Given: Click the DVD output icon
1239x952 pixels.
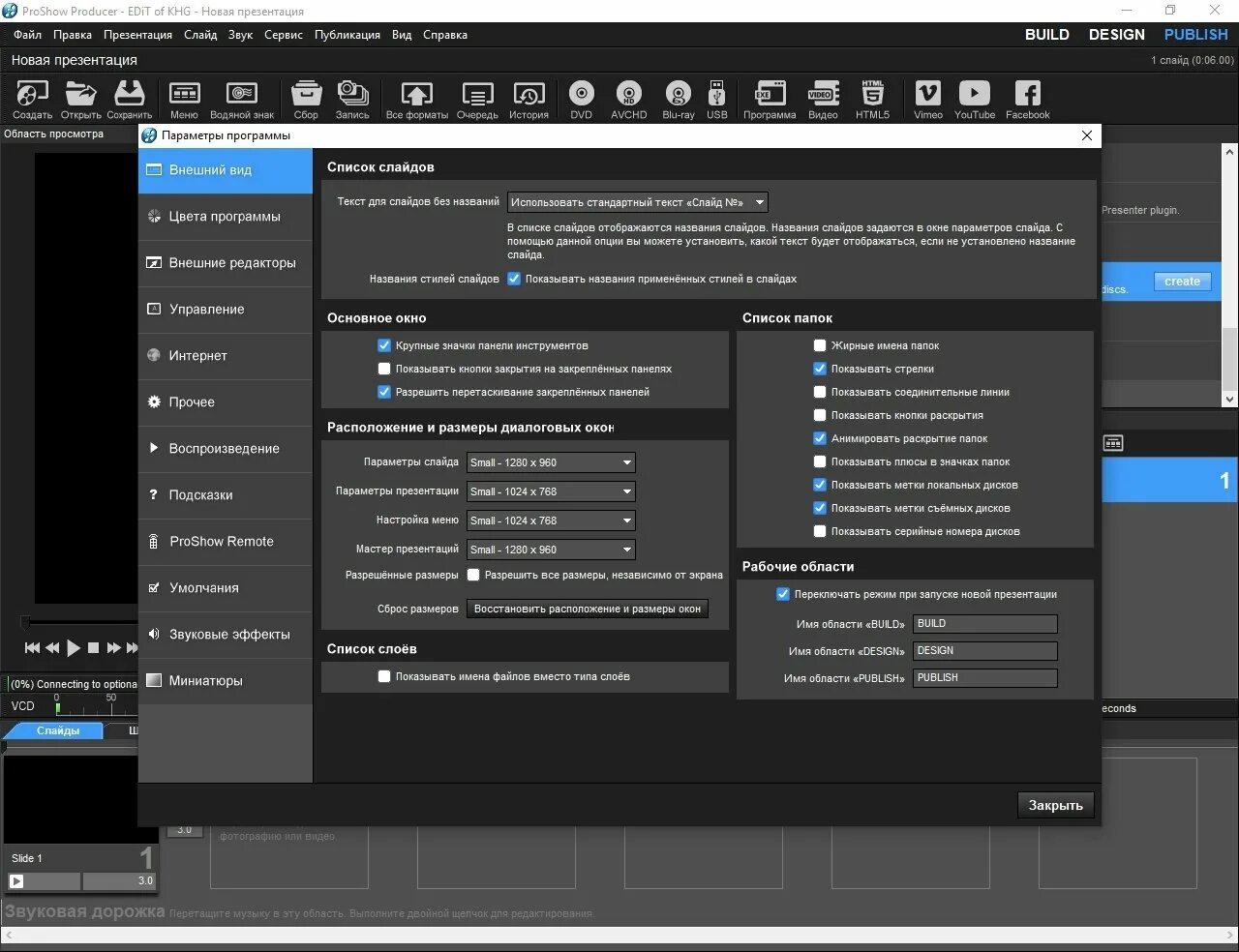Looking at the screenshot, I should pyautogui.click(x=581, y=100).
